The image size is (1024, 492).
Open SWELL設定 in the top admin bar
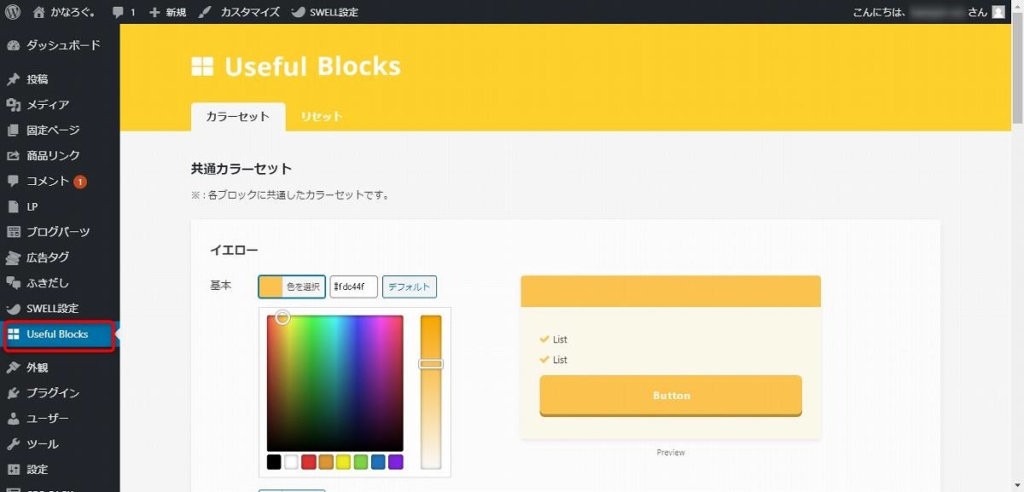tap(324, 12)
